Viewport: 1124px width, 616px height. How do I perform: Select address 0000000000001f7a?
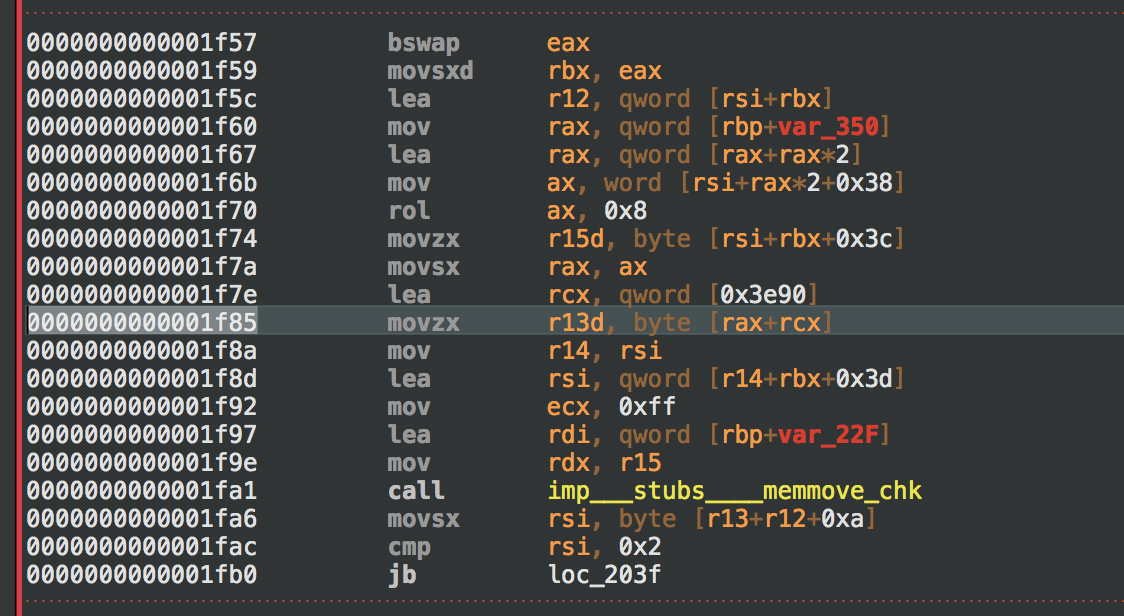(142, 267)
